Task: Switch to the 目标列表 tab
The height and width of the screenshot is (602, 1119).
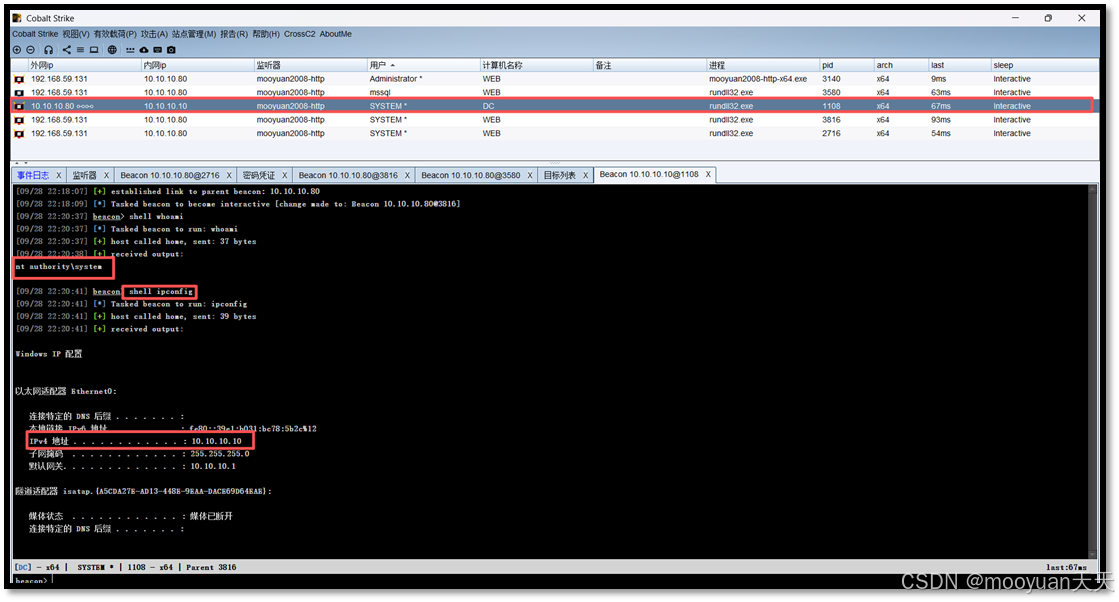Action: point(560,175)
